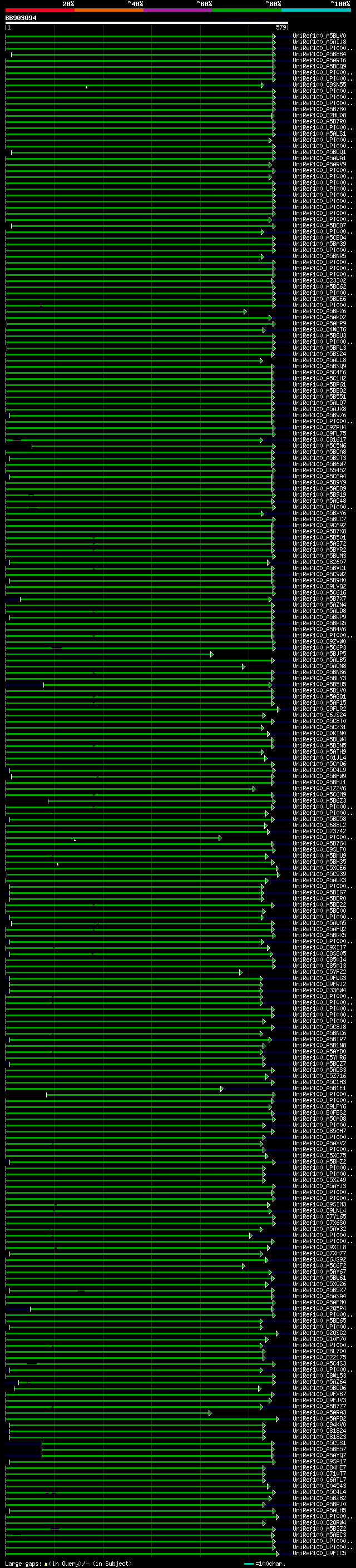The width and height of the screenshot is (356, 1568).
Task: Select hit UniRef100_A5BN86
Action: 319,672
